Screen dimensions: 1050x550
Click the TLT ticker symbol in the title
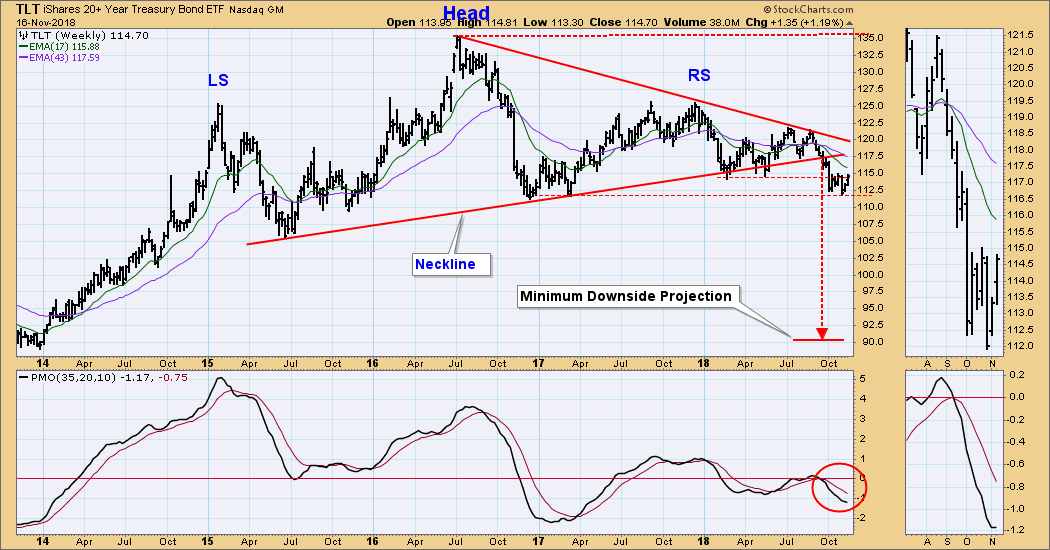28,9
